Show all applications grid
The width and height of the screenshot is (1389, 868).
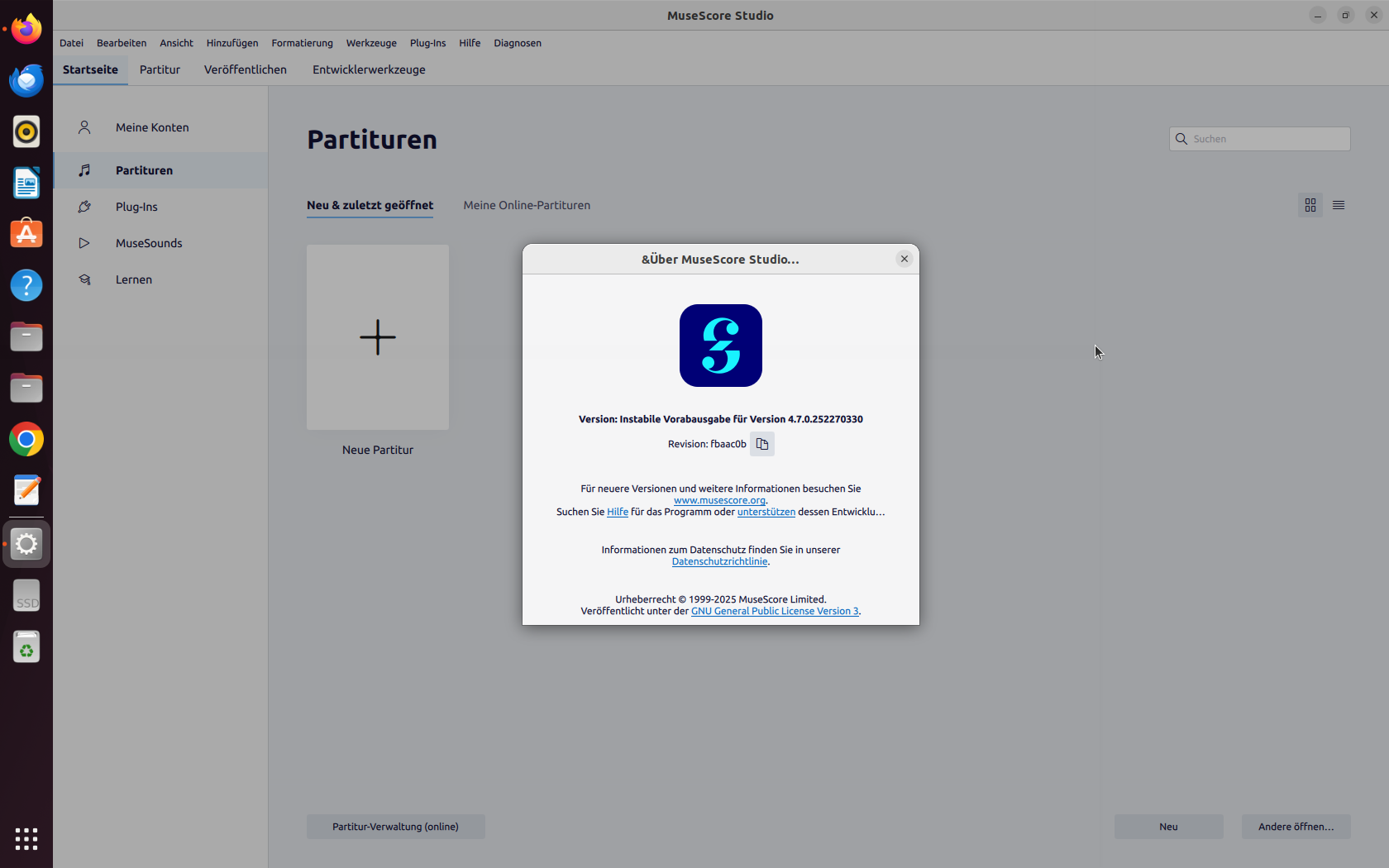pyautogui.click(x=26, y=839)
